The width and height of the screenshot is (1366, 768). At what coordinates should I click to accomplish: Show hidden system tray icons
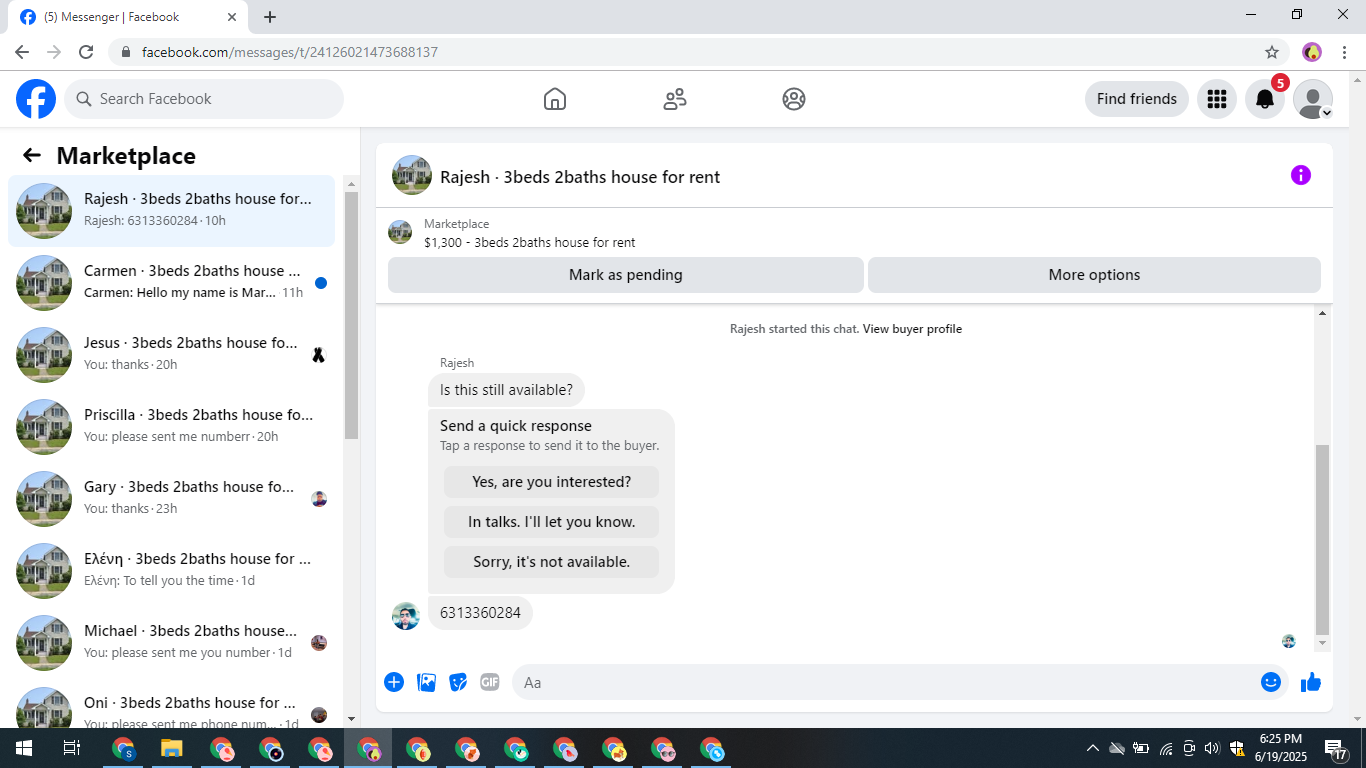[1092, 748]
